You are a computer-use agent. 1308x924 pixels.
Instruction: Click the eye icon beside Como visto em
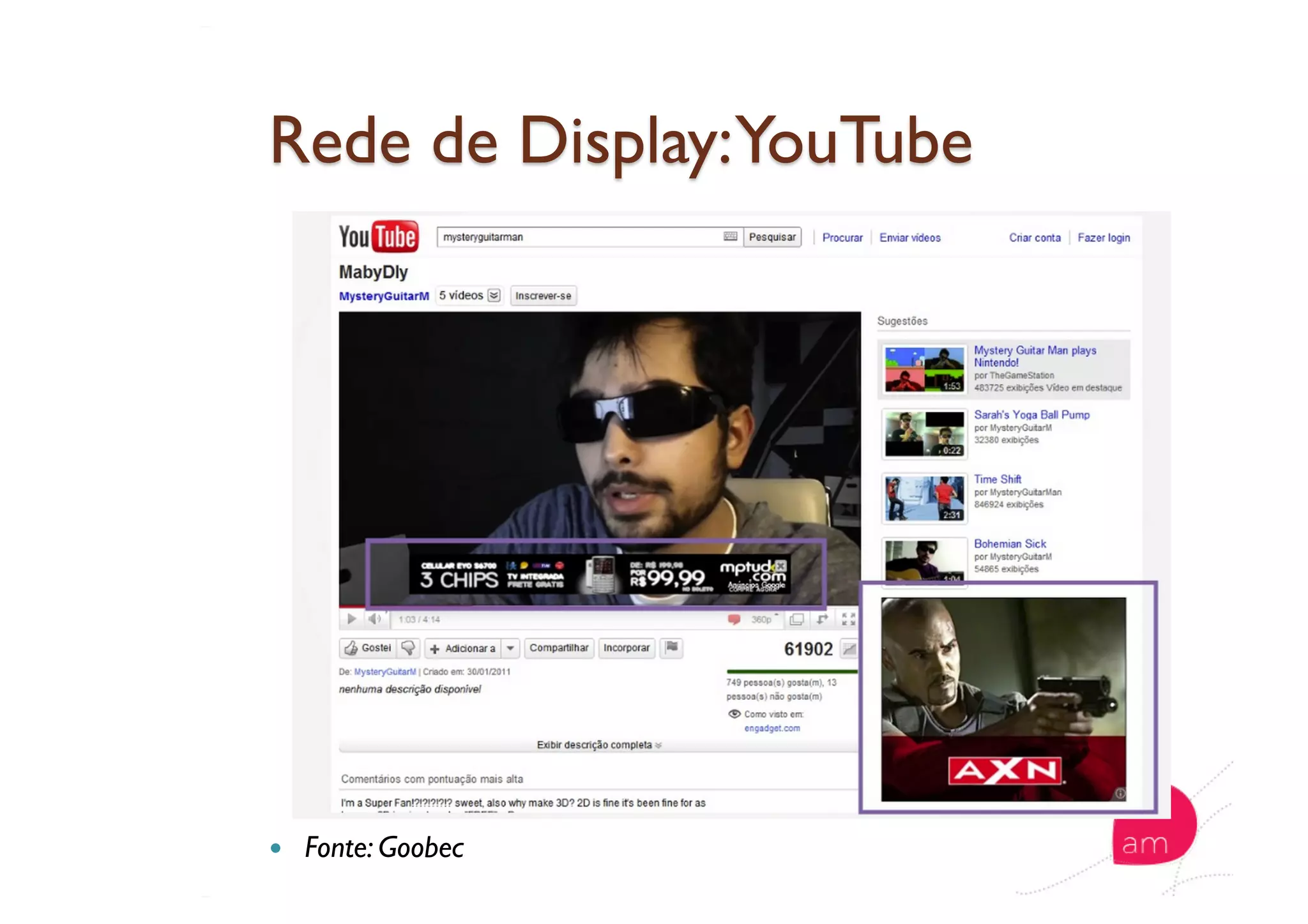tap(734, 714)
